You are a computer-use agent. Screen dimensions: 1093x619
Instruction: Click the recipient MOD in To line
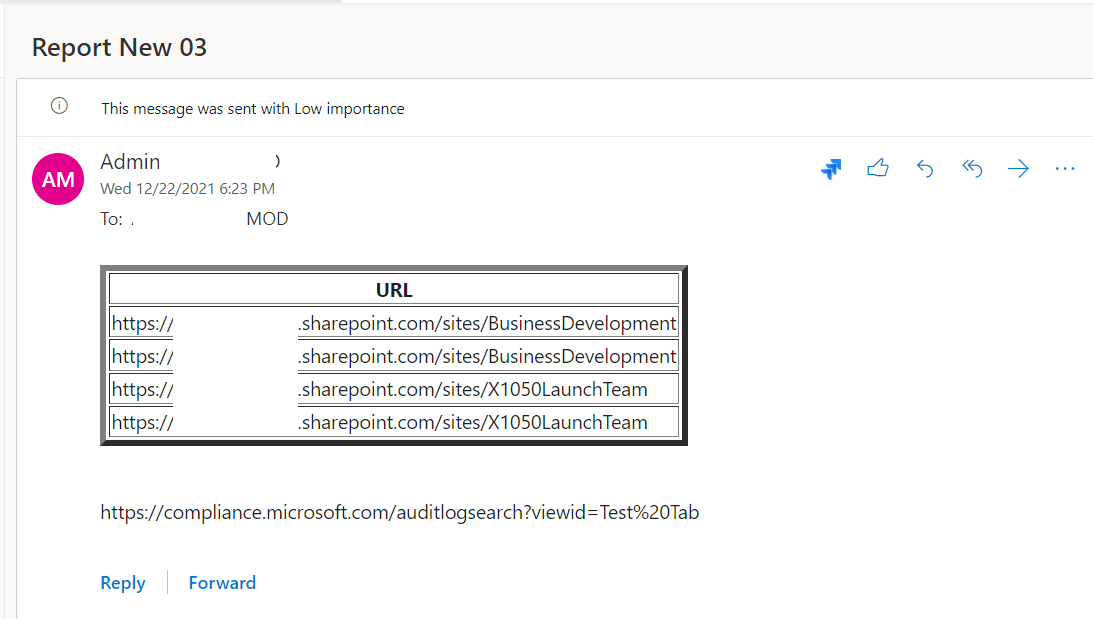[x=267, y=219]
